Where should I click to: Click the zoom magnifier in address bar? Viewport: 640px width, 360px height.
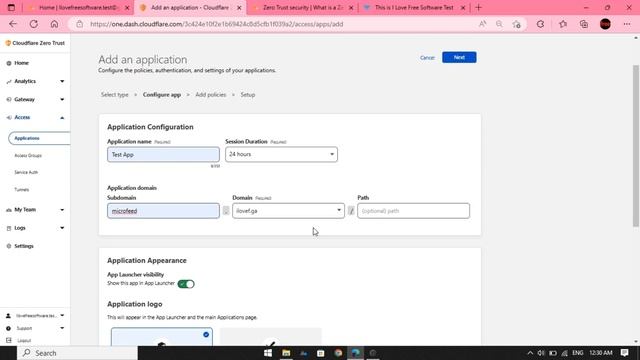tap(499, 24)
